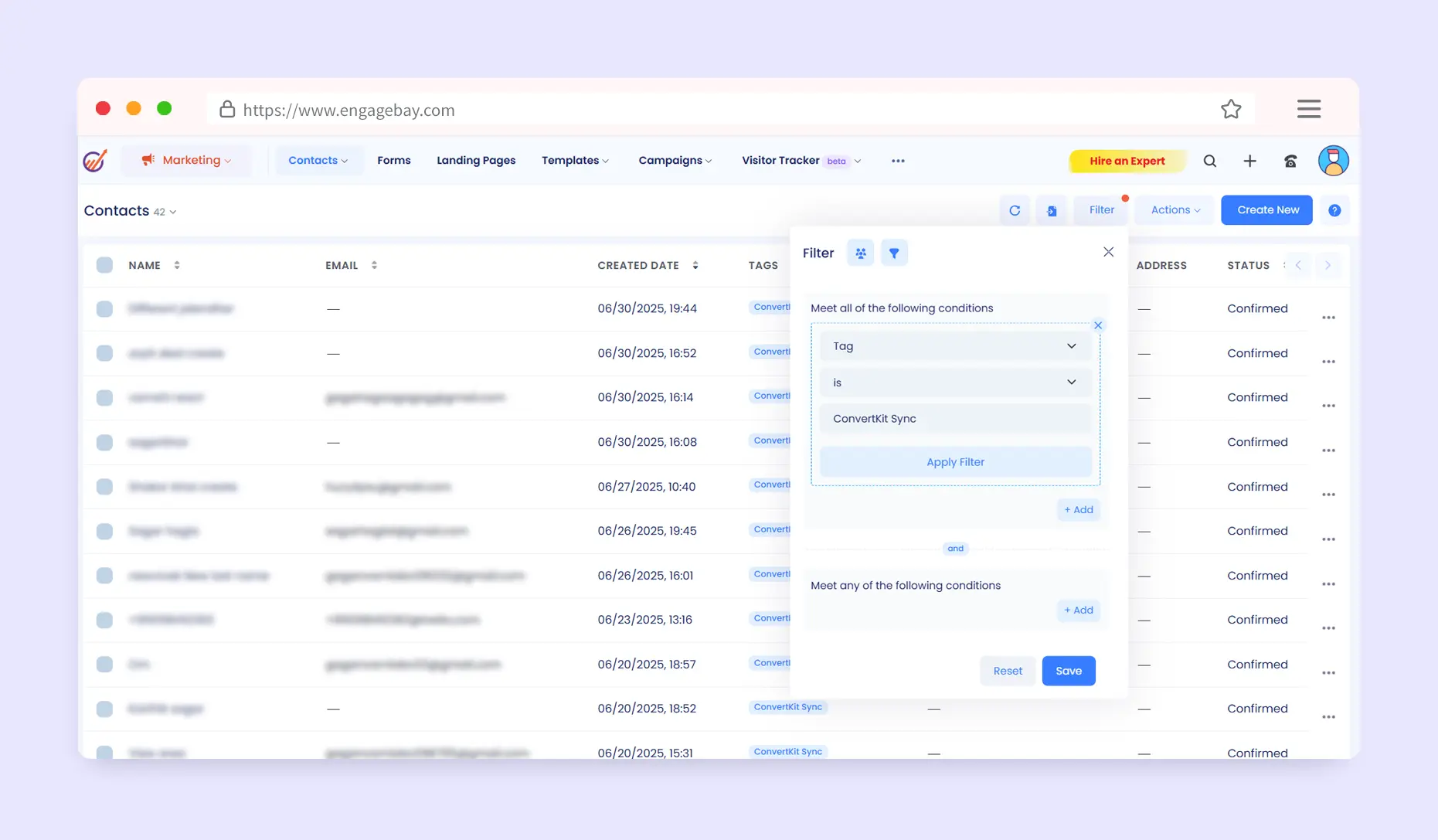This screenshot has width=1438, height=840.
Task: Click the plus quick-add icon
Action: 1249,161
